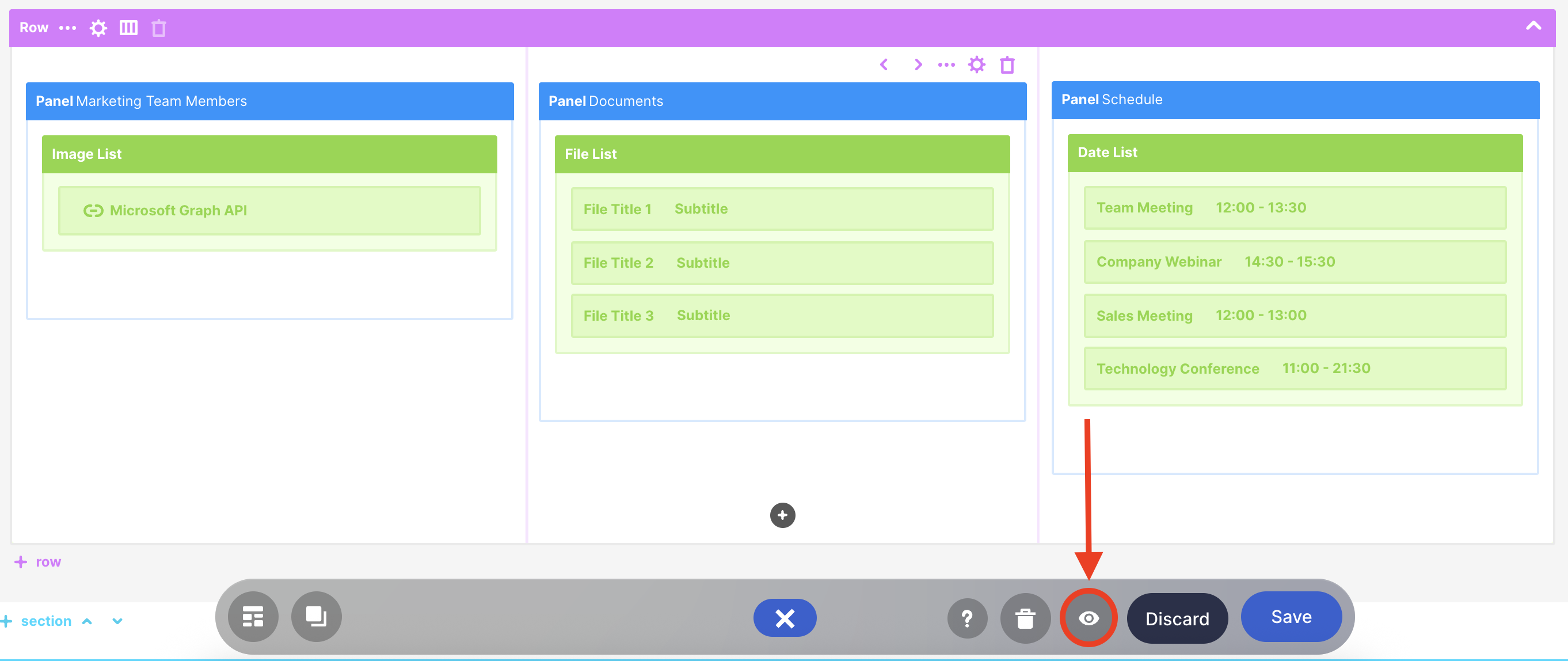The height and width of the screenshot is (661, 1568).
Task: Delete the Documents column with trash icon
Action: pyautogui.click(x=1007, y=64)
